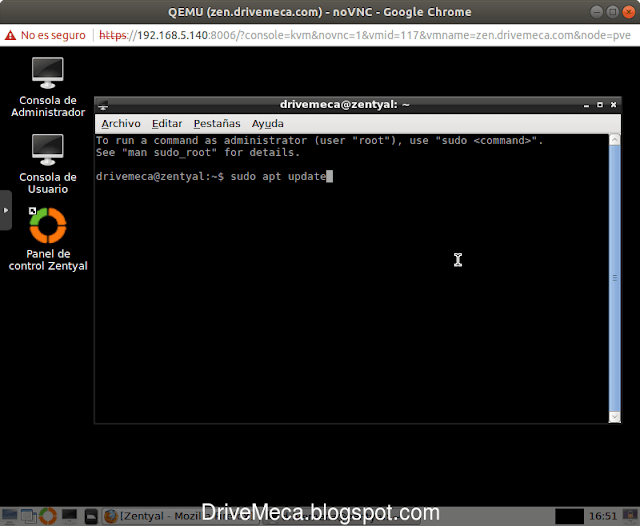640x526 pixels.
Task: Click the taskbar removable drive icon
Action: tap(91, 517)
